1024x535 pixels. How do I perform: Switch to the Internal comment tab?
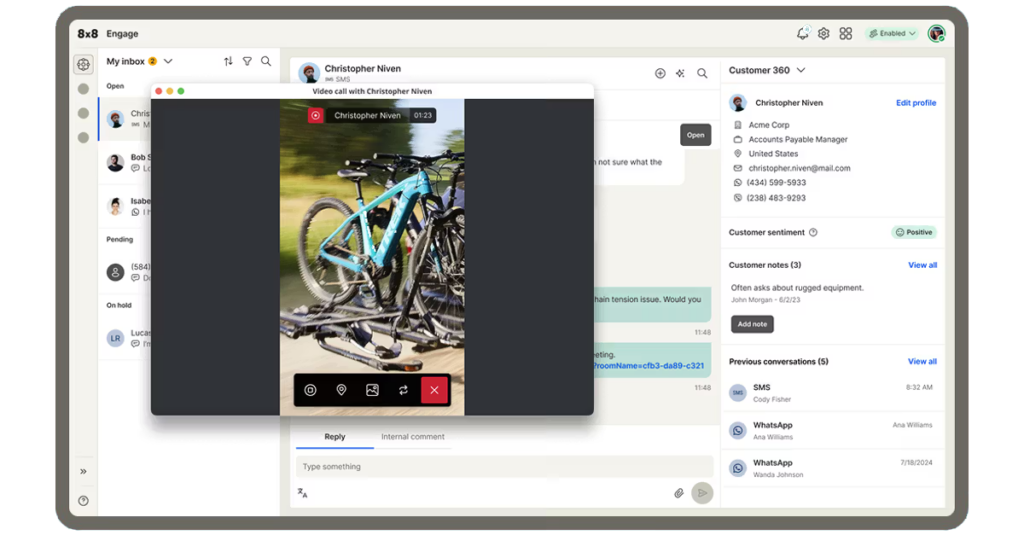tap(413, 437)
